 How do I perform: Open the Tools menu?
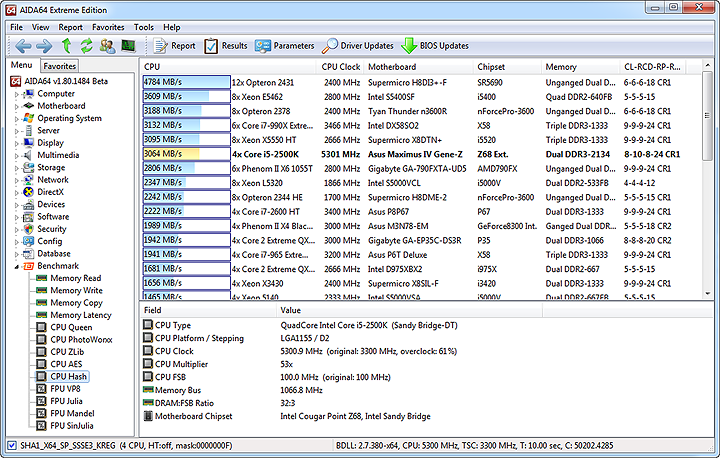[144, 27]
